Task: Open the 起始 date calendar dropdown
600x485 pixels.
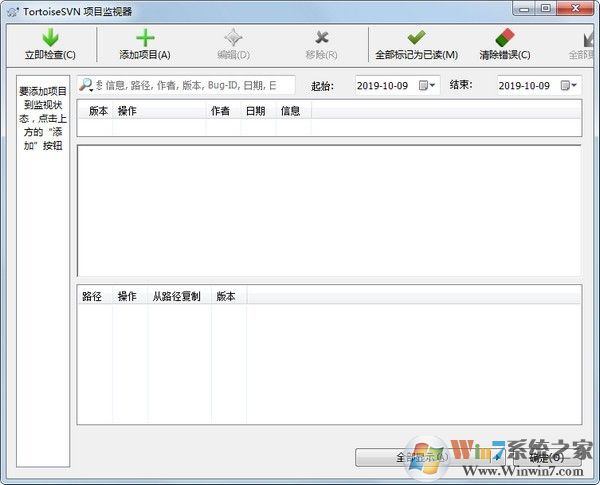Action: click(427, 85)
